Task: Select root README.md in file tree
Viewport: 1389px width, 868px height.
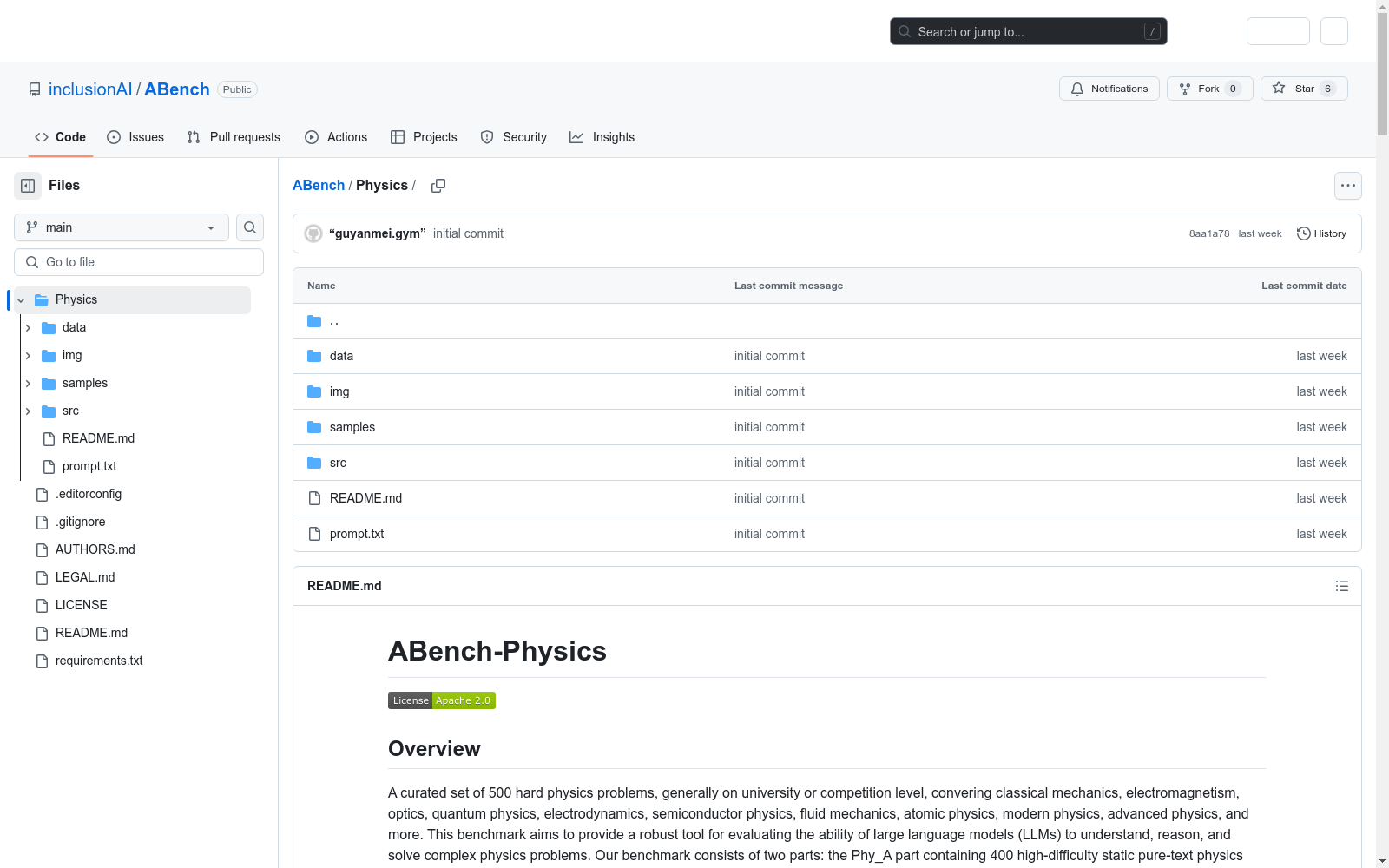Action: pos(91,633)
